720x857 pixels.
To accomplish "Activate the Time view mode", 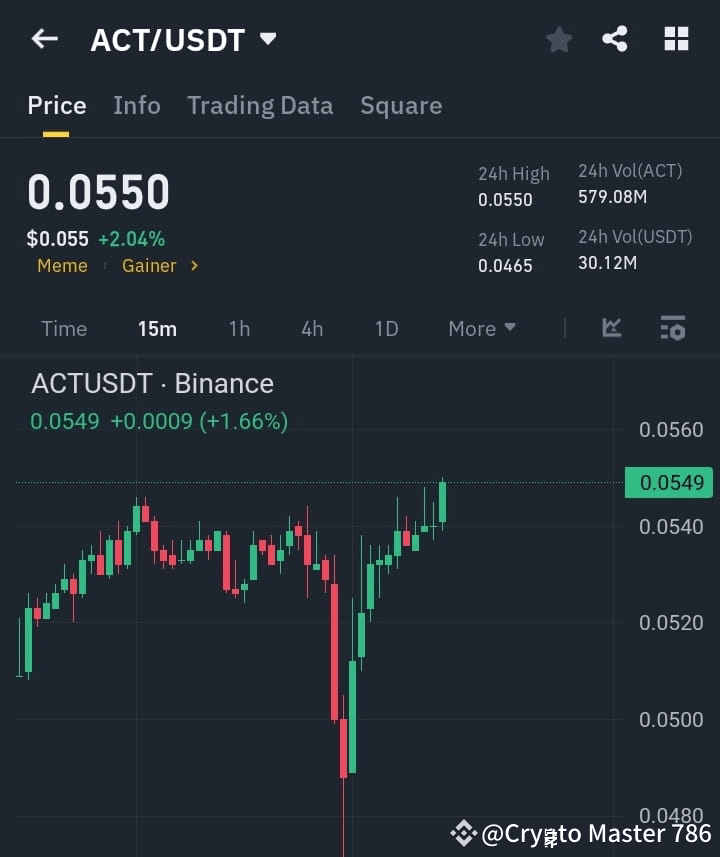I will pos(63,328).
